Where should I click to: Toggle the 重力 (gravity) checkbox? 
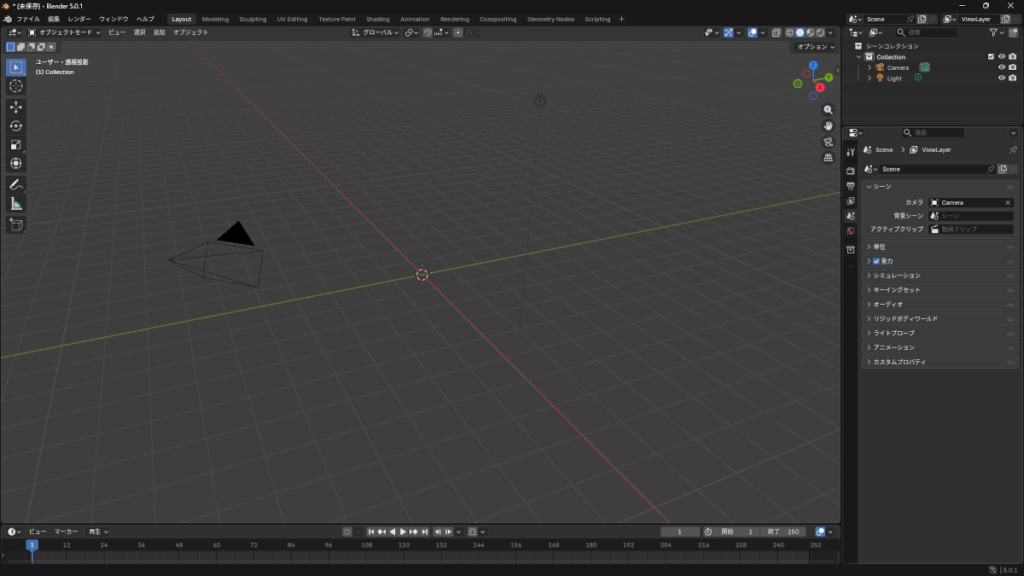(x=876, y=261)
